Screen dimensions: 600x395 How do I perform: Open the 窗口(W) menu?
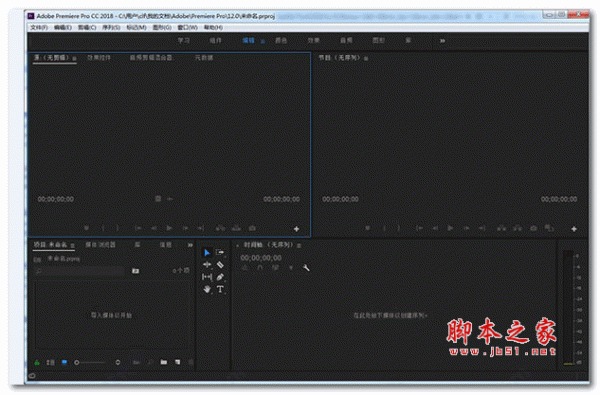point(188,28)
